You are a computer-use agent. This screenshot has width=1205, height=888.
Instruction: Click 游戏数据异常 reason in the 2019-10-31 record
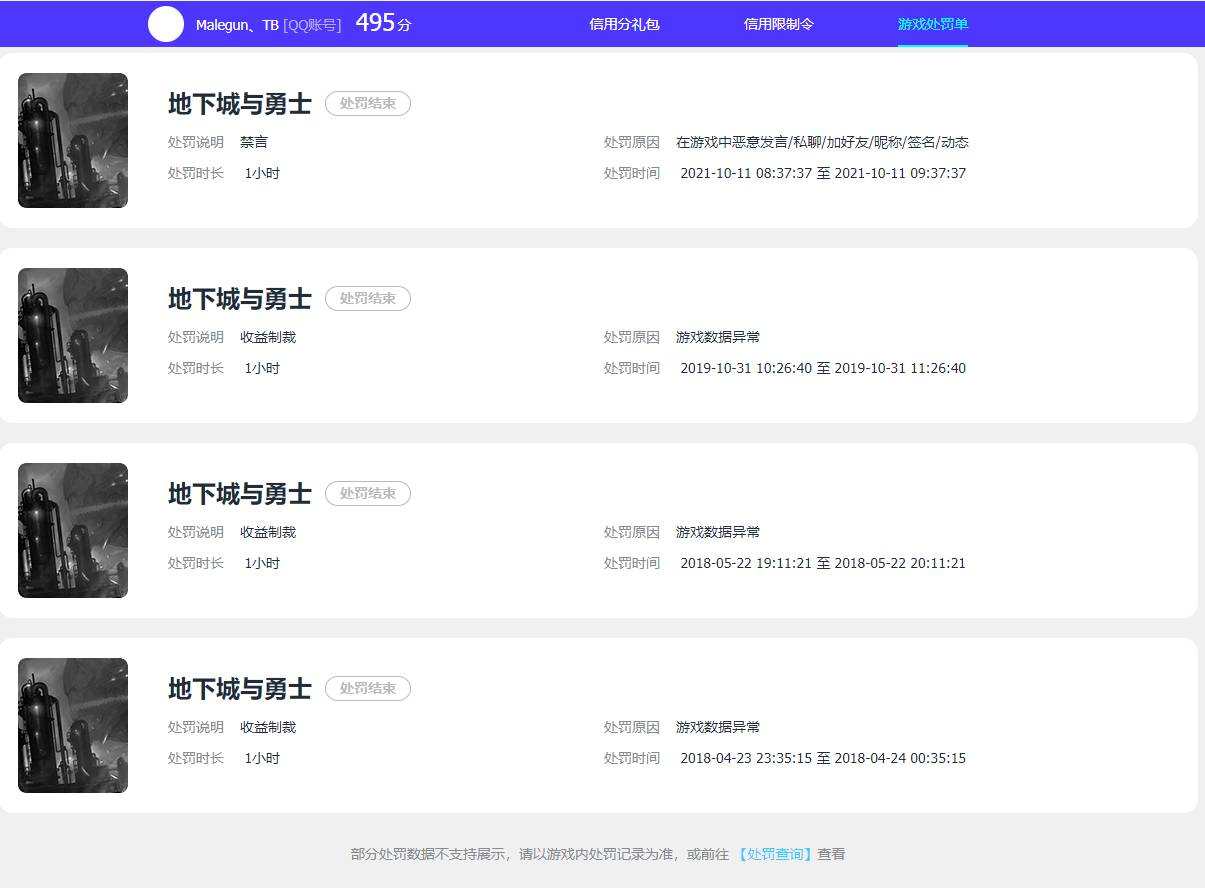click(718, 337)
